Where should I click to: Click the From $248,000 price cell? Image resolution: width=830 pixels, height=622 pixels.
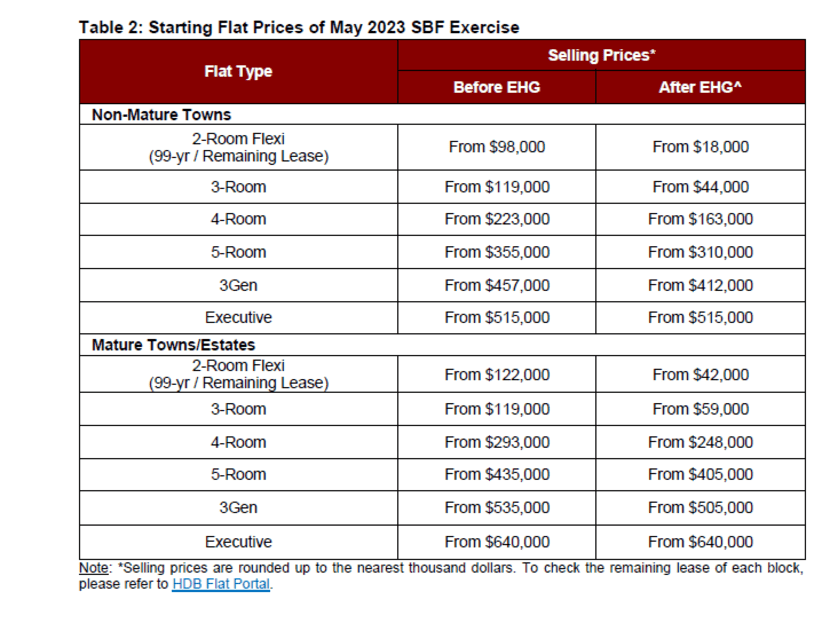pos(700,442)
